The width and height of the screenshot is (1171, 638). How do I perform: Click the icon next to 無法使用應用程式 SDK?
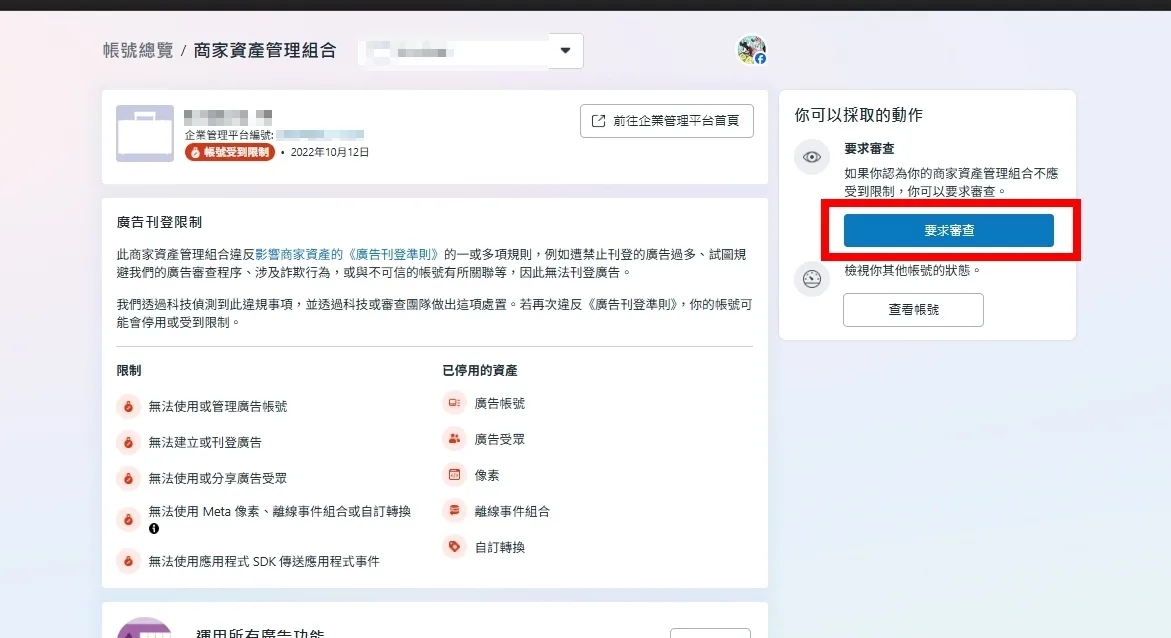pos(128,561)
